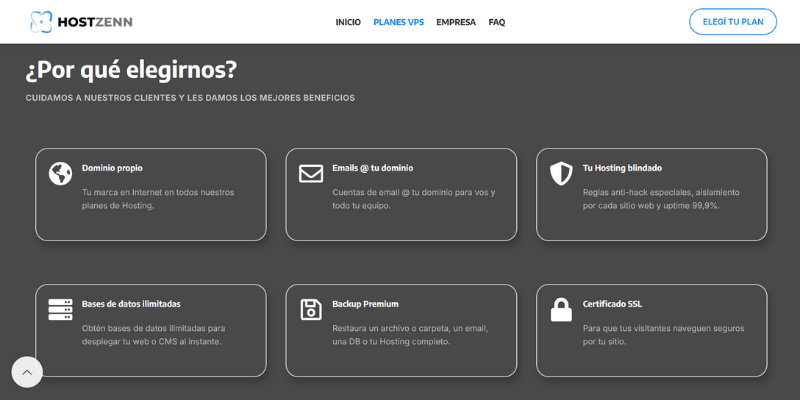The height and width of the screenshot is (400, 800).
Task: Select the Emails @ tu dominio heading
Action: point(372,168)
